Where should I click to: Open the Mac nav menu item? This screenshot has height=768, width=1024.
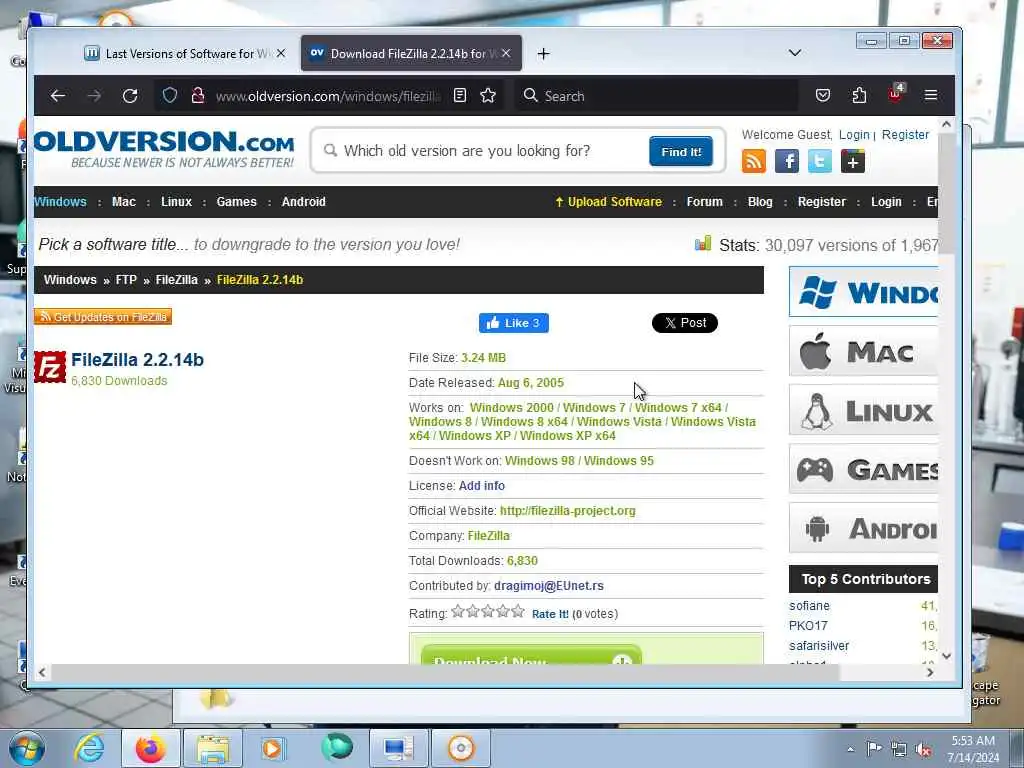[124, 202]
